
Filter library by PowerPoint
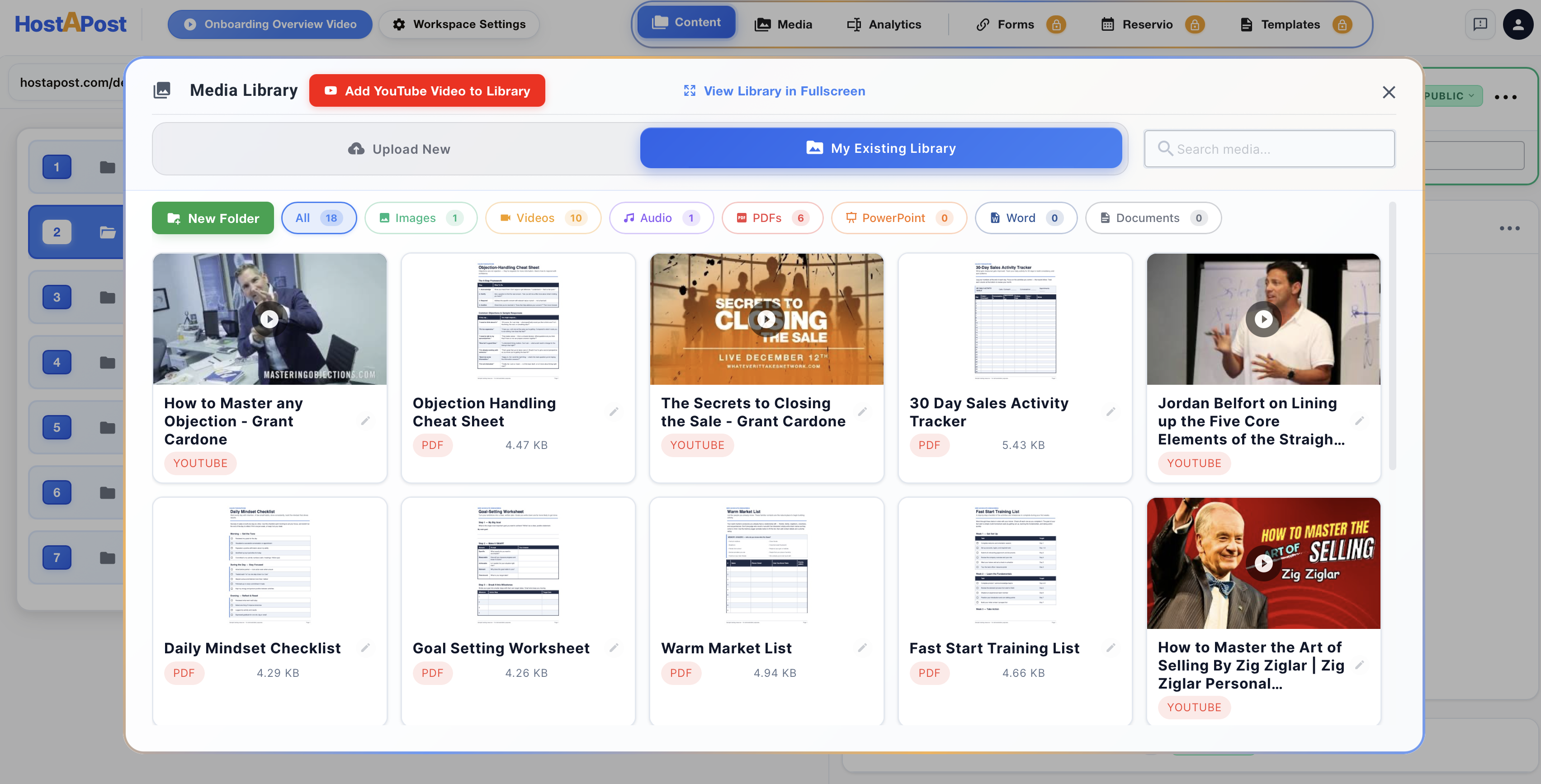899,217
